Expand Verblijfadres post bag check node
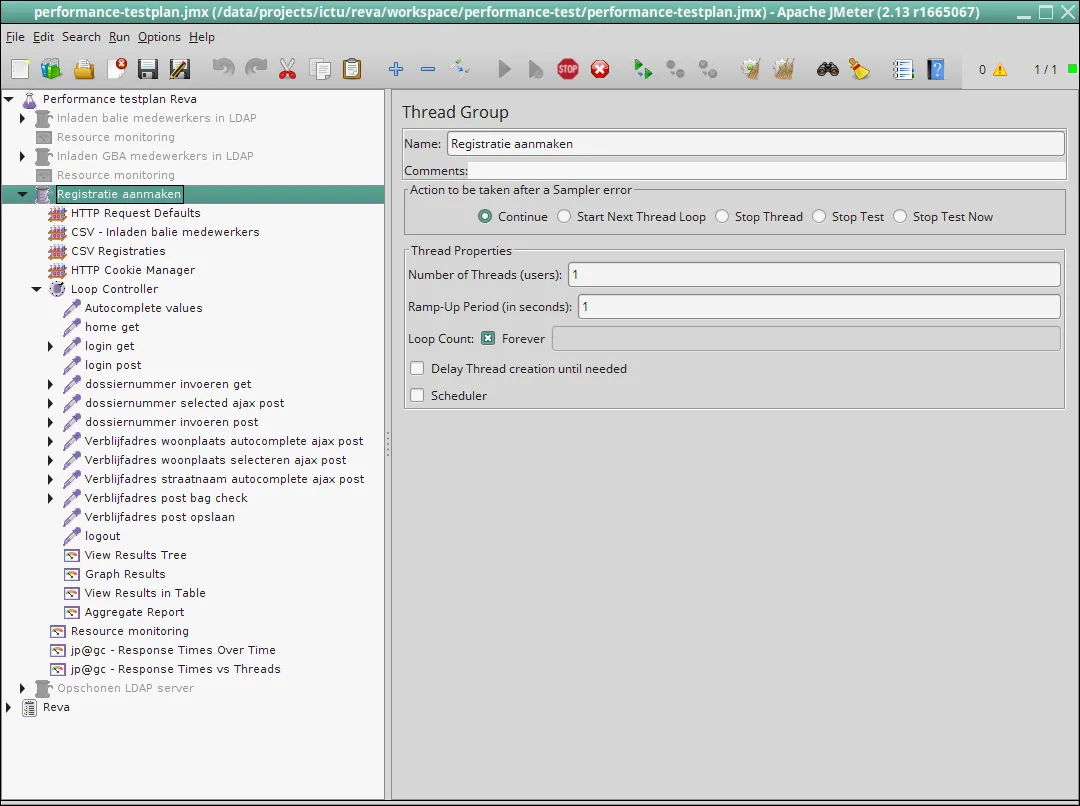 click(50, 498)
